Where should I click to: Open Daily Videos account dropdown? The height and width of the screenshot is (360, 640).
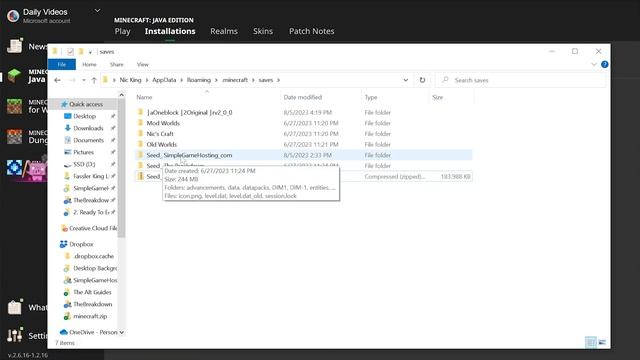click(x=97, y=11)
